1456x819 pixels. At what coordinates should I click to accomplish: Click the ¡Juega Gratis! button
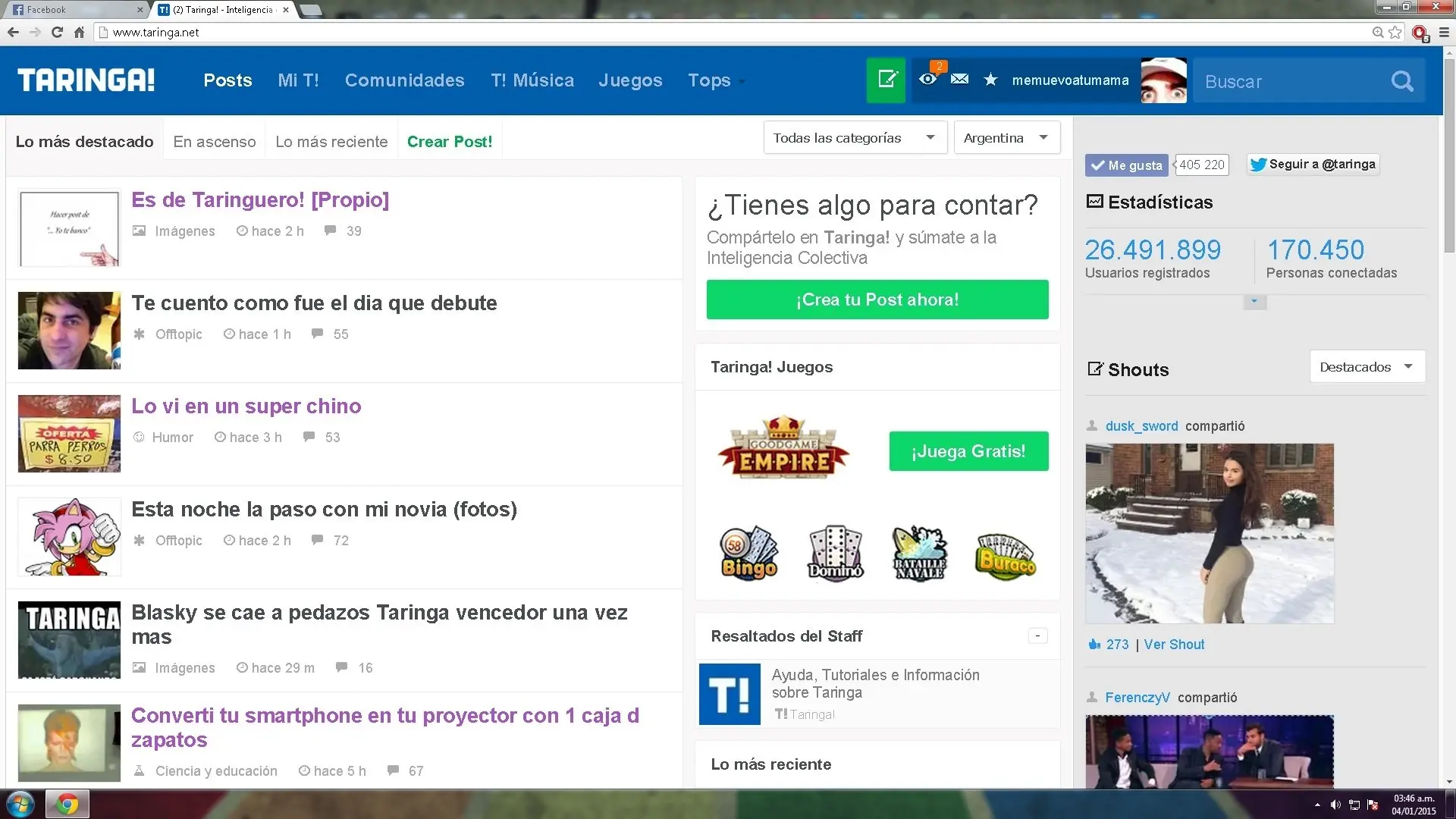(x=968, y=451)
